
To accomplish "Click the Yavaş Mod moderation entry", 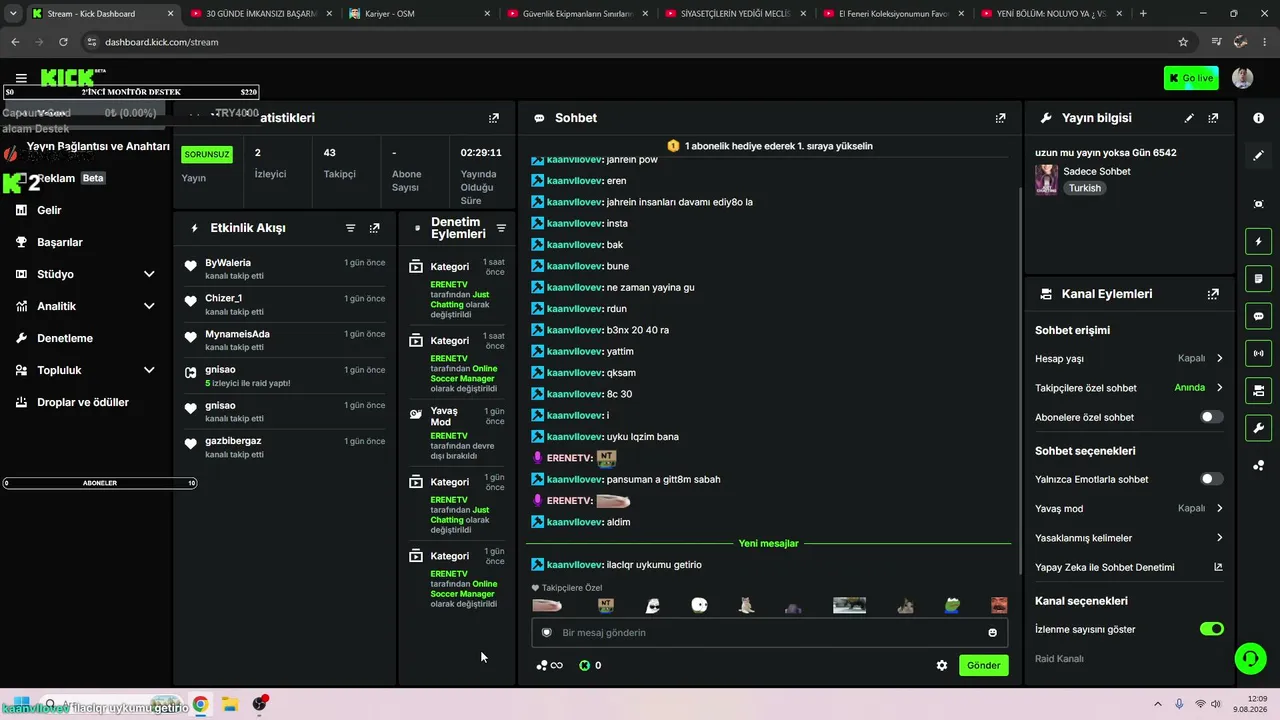I will 457,433.
